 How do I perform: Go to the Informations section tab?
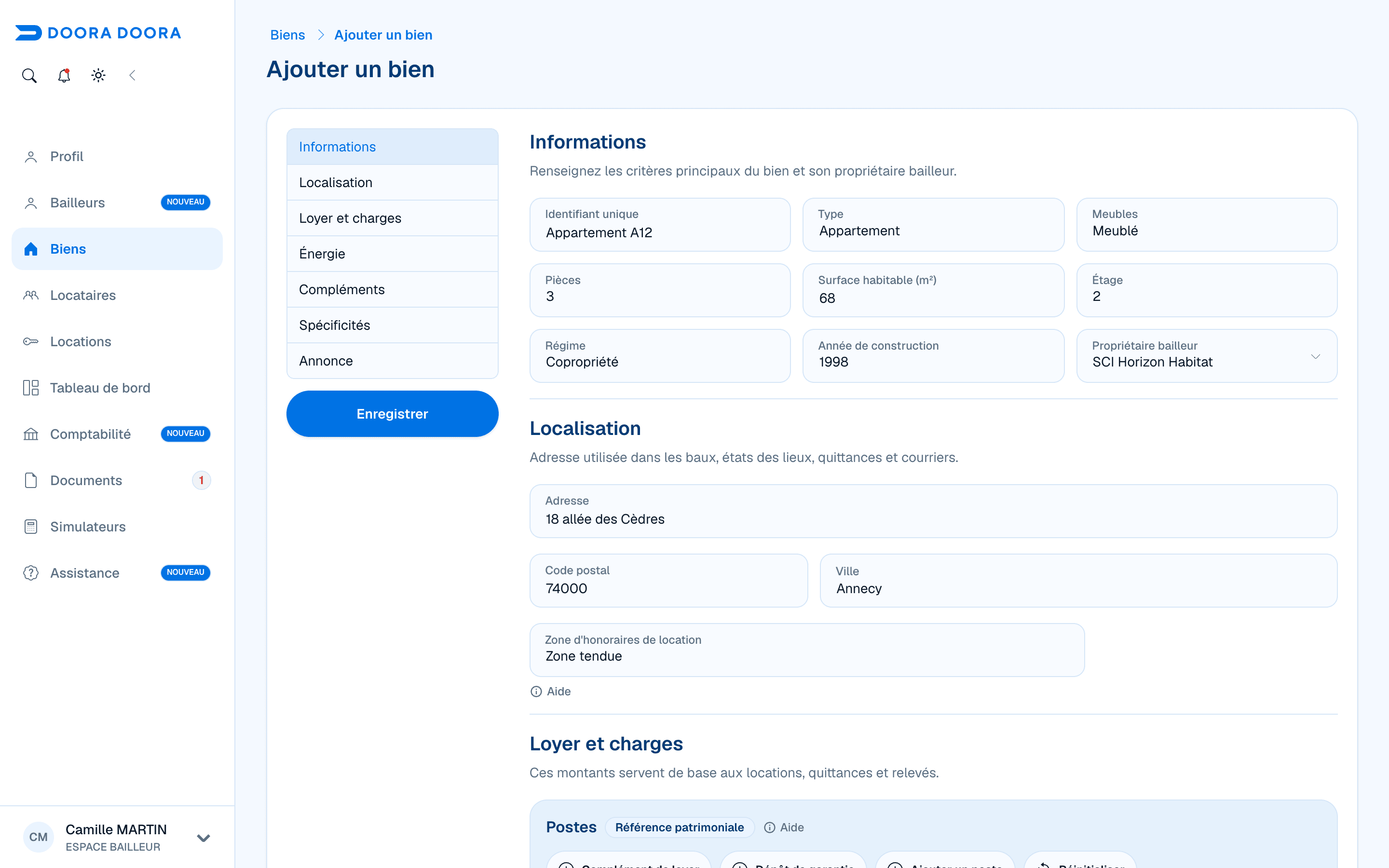392,147
